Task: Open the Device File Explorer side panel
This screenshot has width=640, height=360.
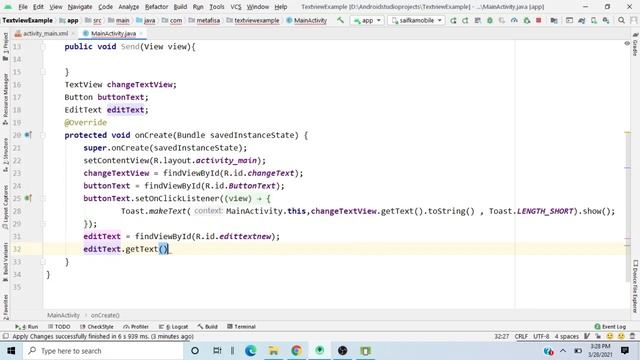Action: tap(635, 286)
